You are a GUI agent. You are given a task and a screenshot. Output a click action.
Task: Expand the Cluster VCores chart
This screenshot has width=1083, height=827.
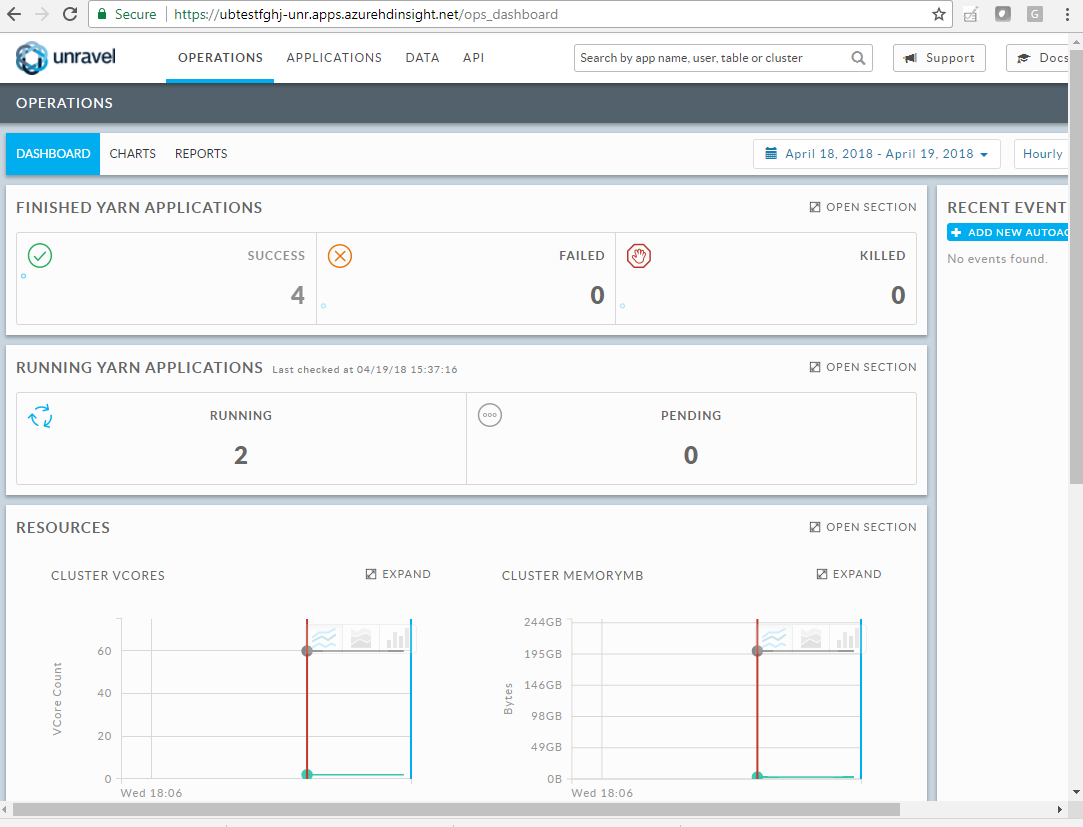pos(398,574)
